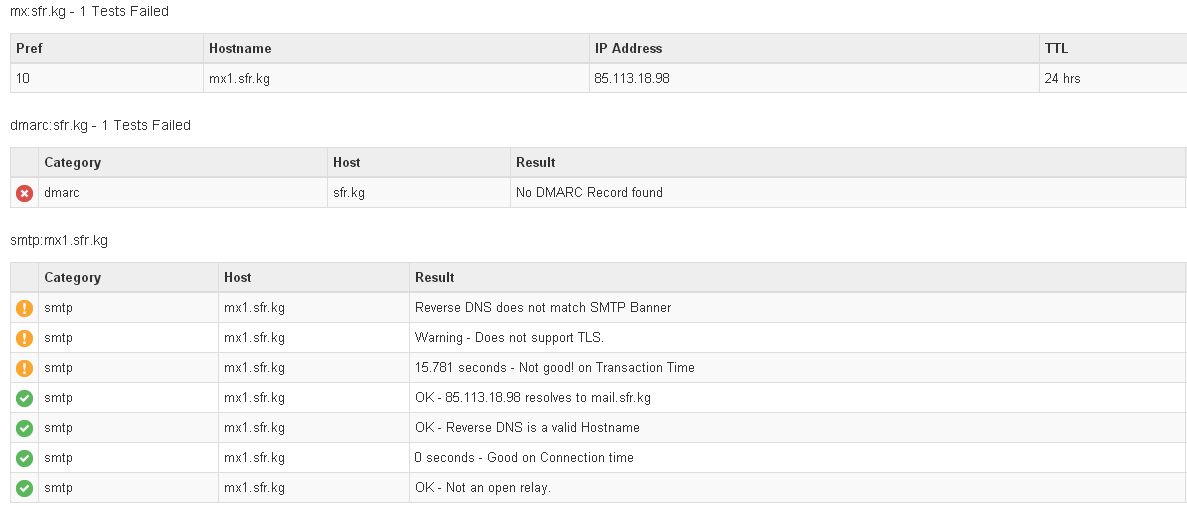
Task: Click the IP Address column header
Action: point(628,48)
